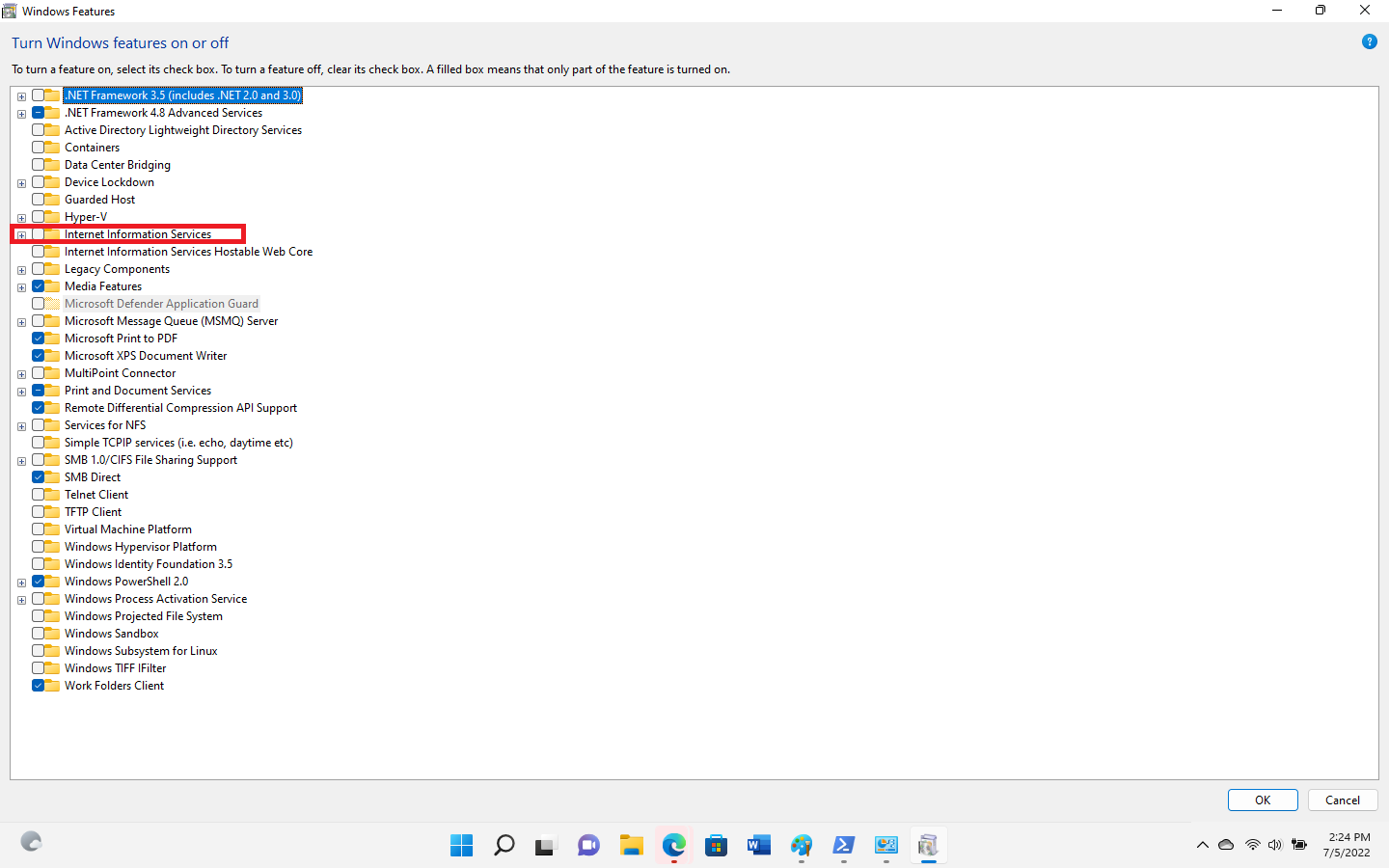The height and width of the screenshot is (868, 1389).
Task: Uncheck the Work Folders Client checkbox
Action: (x=38, y=686)
